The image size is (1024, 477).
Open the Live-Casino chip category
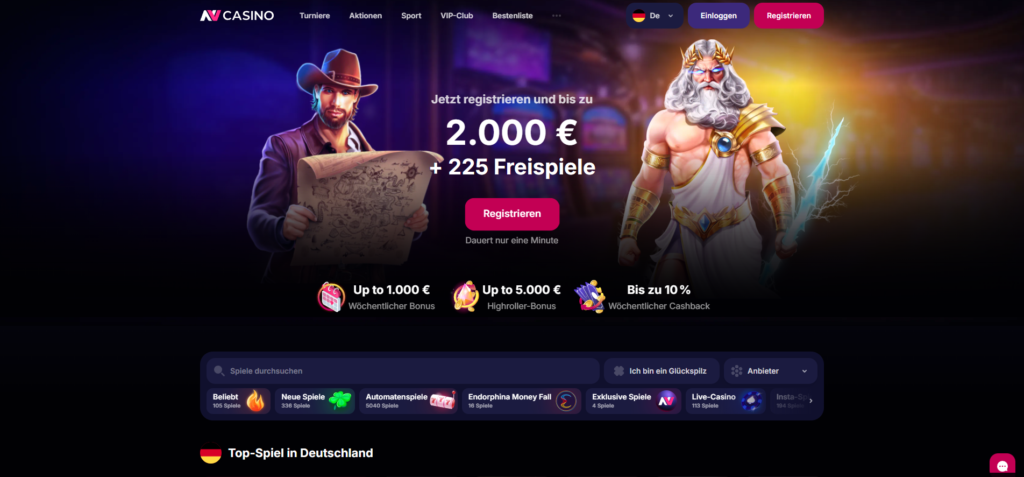click(726, 401)
